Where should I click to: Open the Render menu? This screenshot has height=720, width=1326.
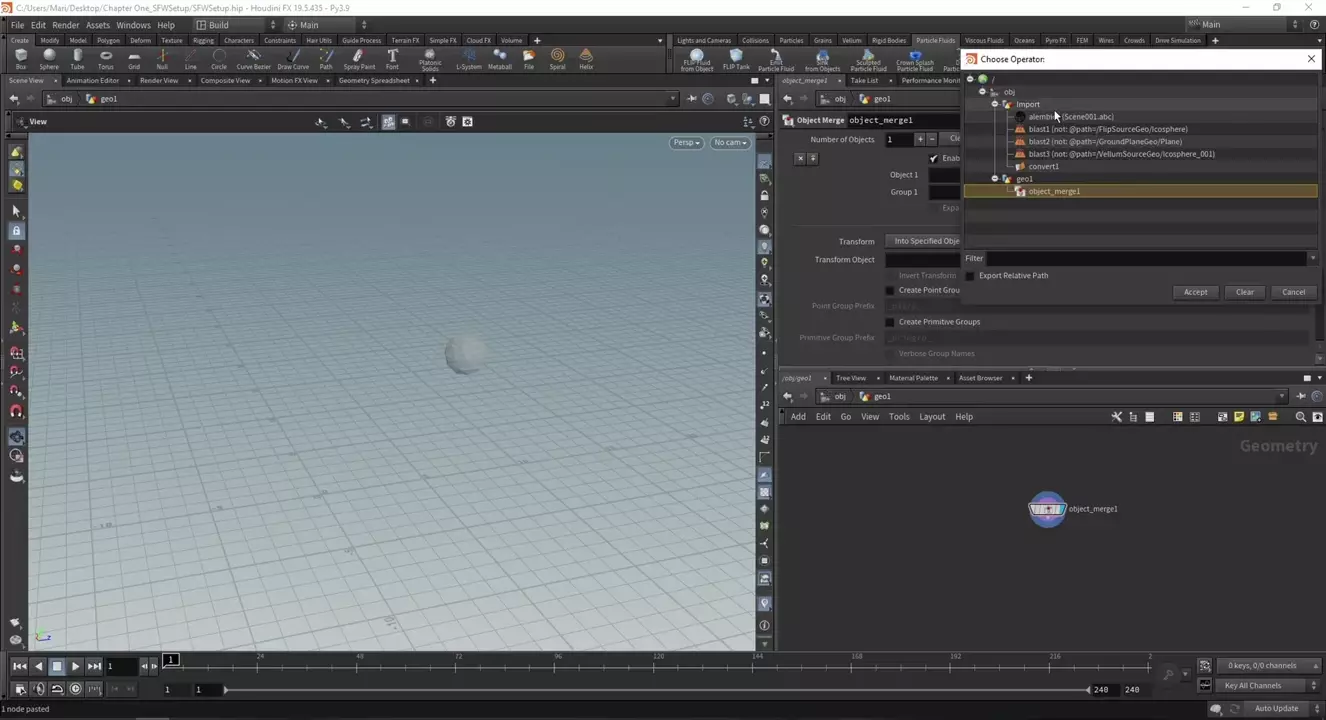pyautogui.click(x=65, y=25)
